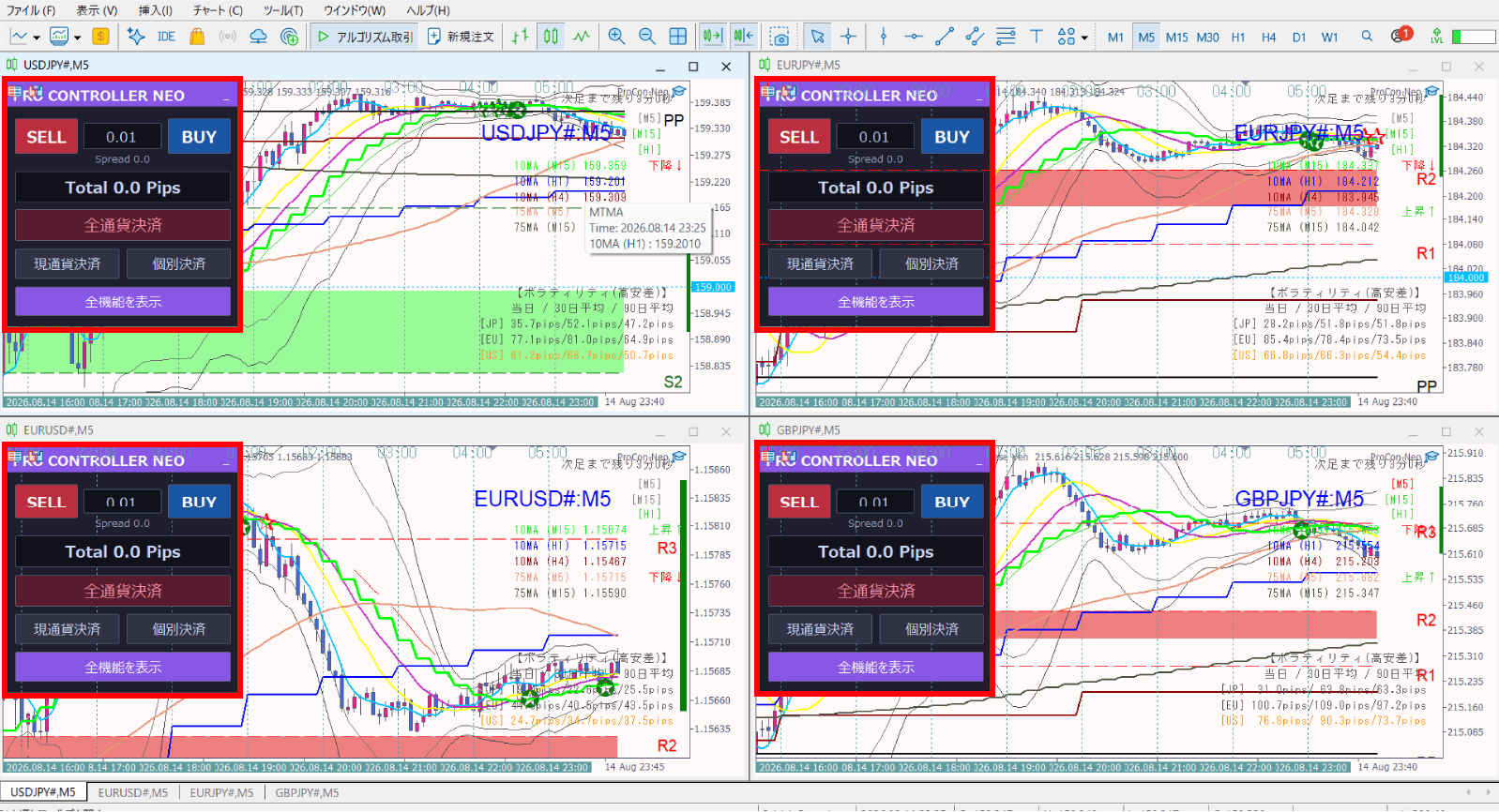Click the zoom out magnifier icon
Viewport: 1499px width, 812px height.
click(x=647, y=37)
